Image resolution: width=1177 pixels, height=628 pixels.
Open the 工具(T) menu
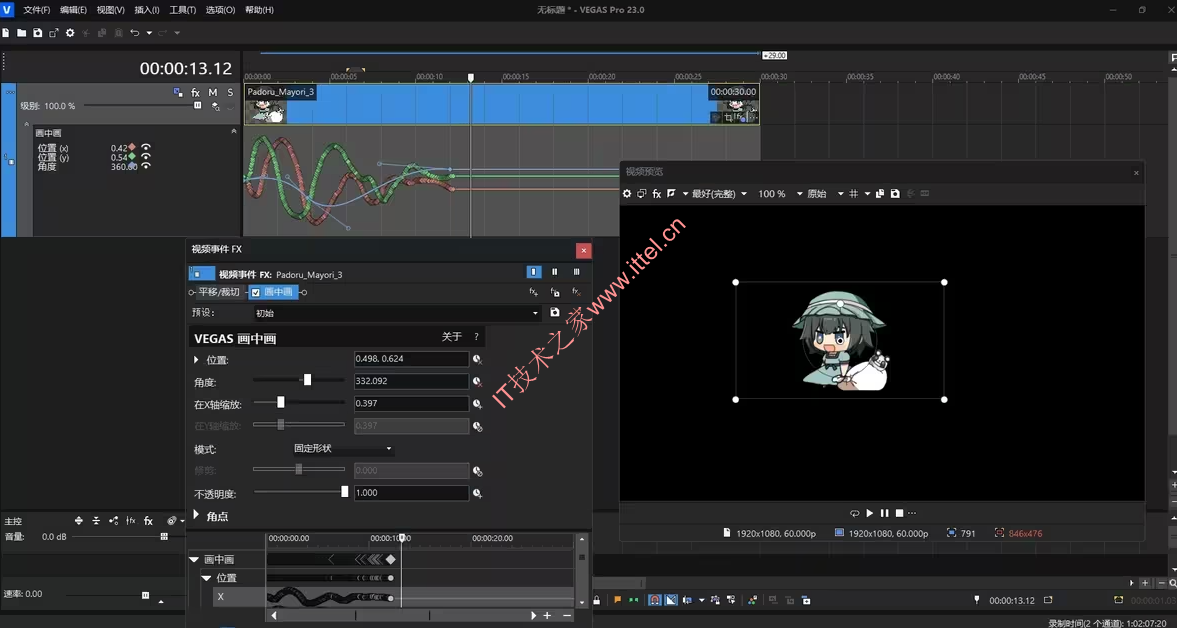click(182, 10)
